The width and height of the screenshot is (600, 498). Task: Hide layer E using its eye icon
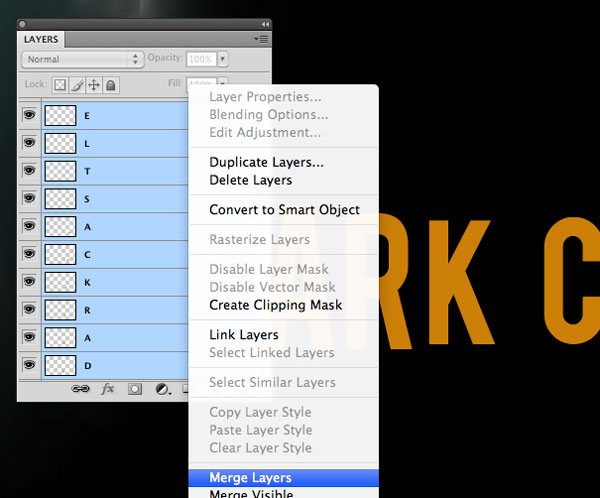29,114
